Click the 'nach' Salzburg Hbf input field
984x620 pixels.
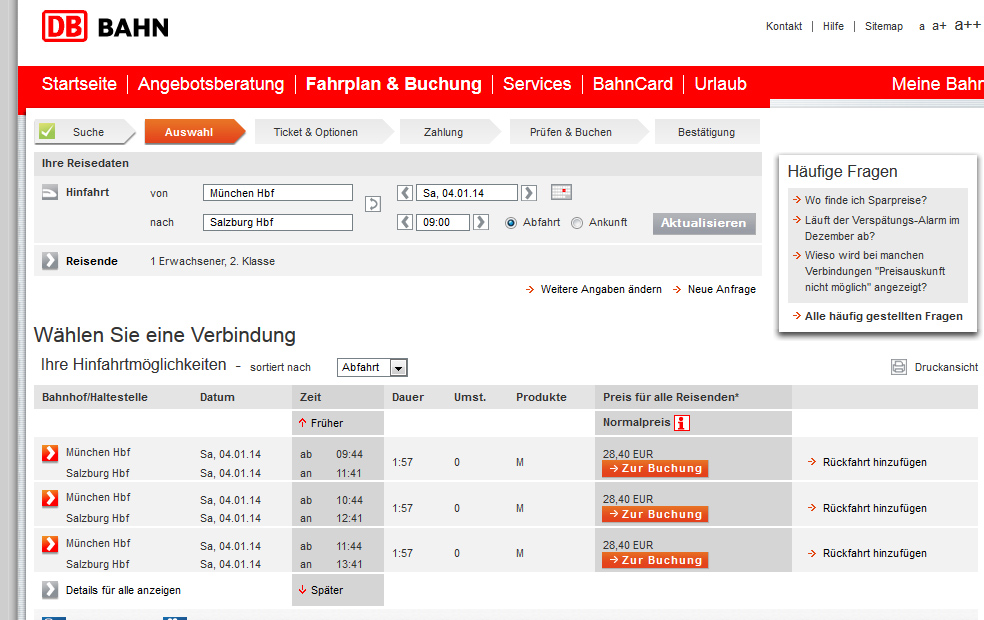(x=277, y=222)
